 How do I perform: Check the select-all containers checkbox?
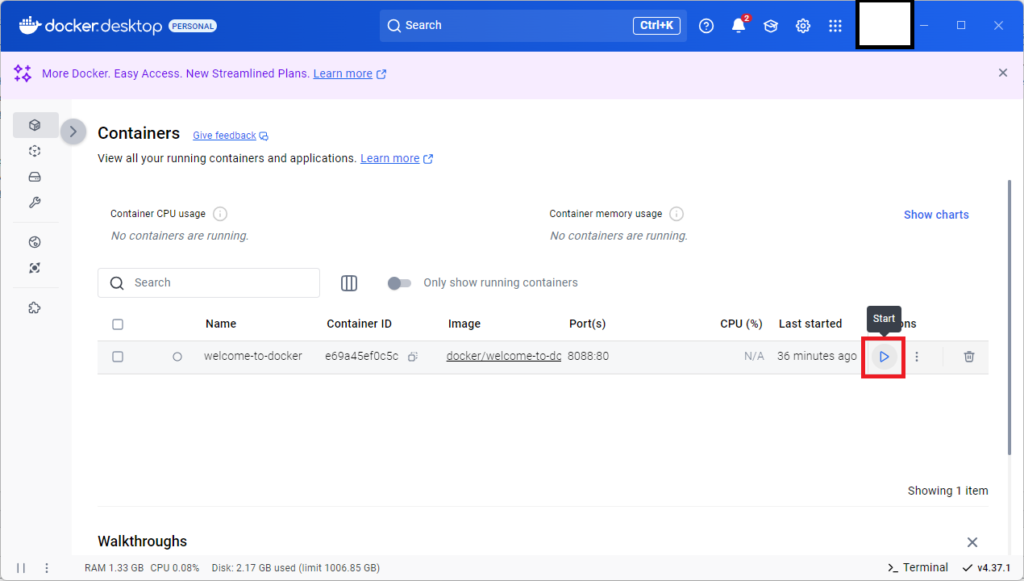click(x=118, y=324)
